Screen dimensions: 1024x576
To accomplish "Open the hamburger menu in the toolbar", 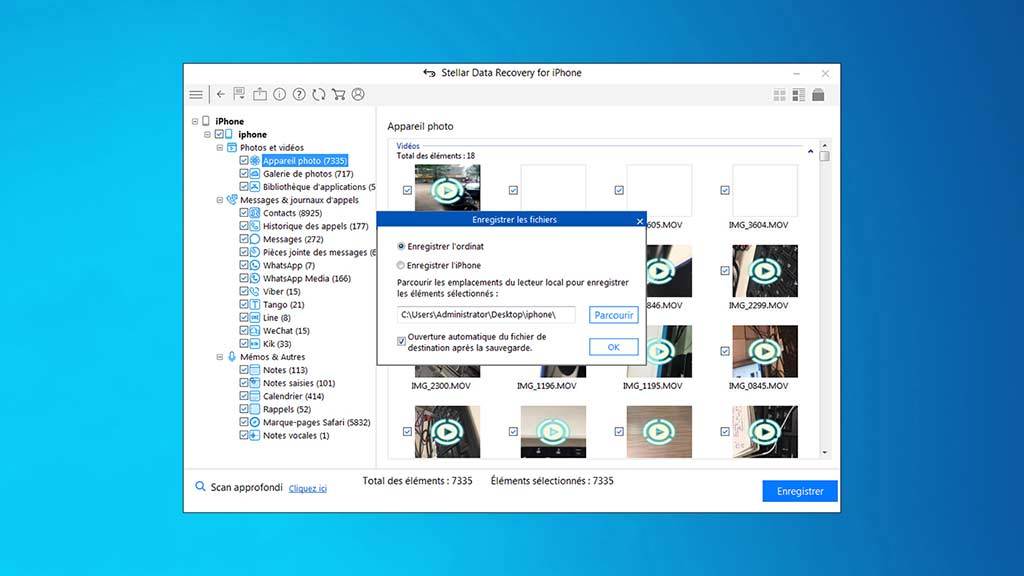I will point(196,95).
